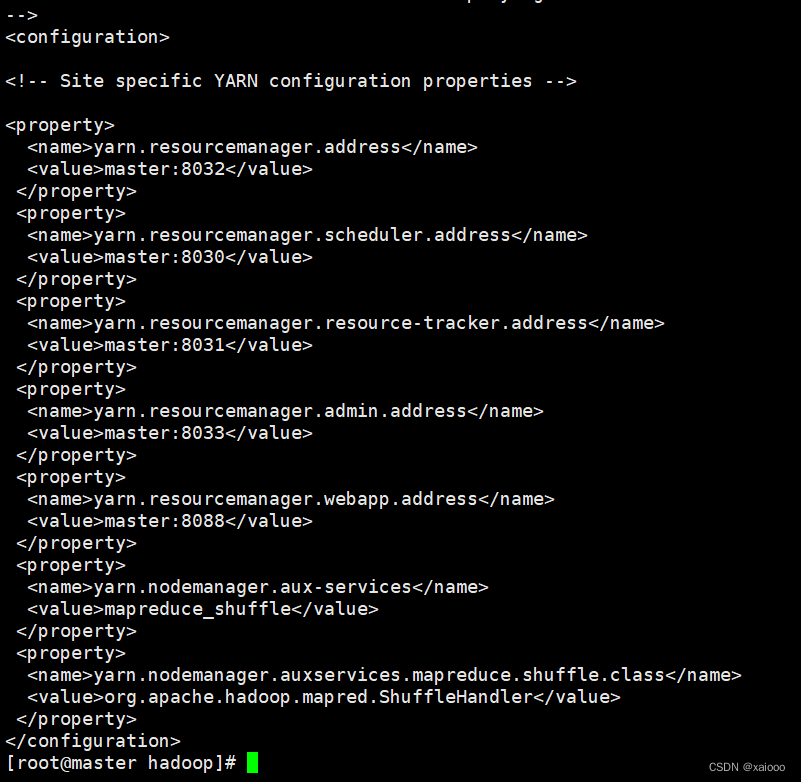Click the master:8032 value line
This screenshot has width=801, height=782.
point(170,169)
